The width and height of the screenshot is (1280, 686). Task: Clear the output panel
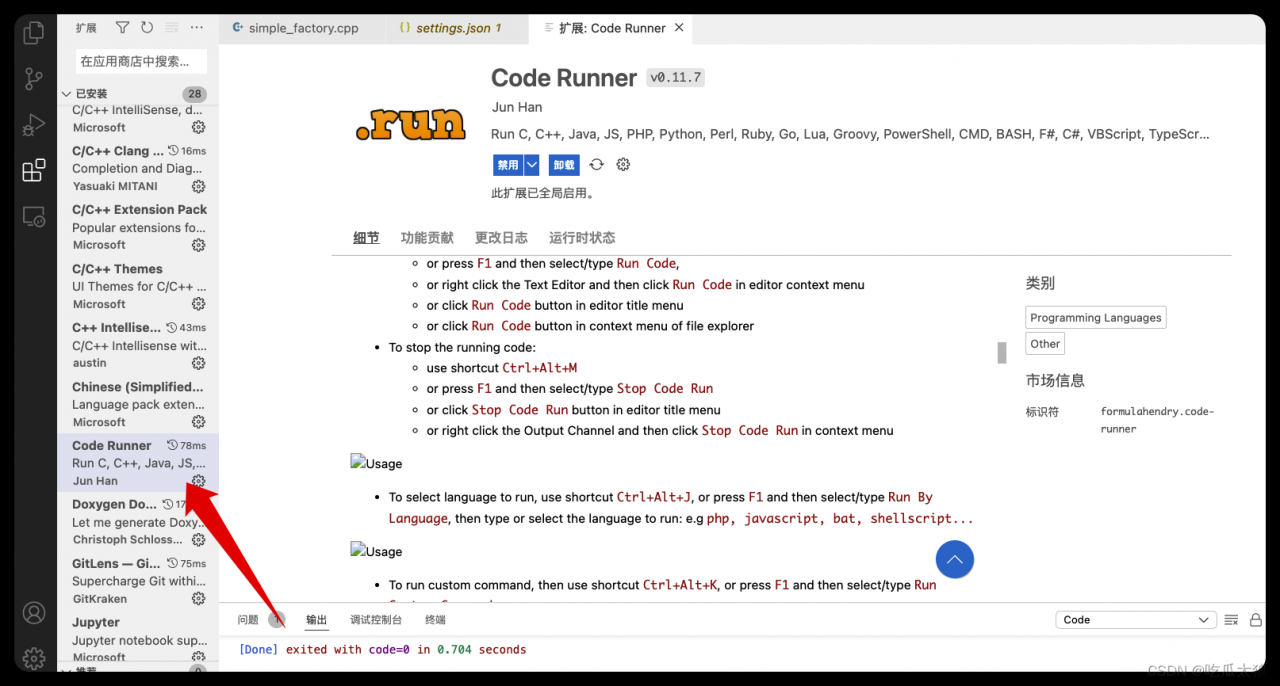tap(1232, 620)
